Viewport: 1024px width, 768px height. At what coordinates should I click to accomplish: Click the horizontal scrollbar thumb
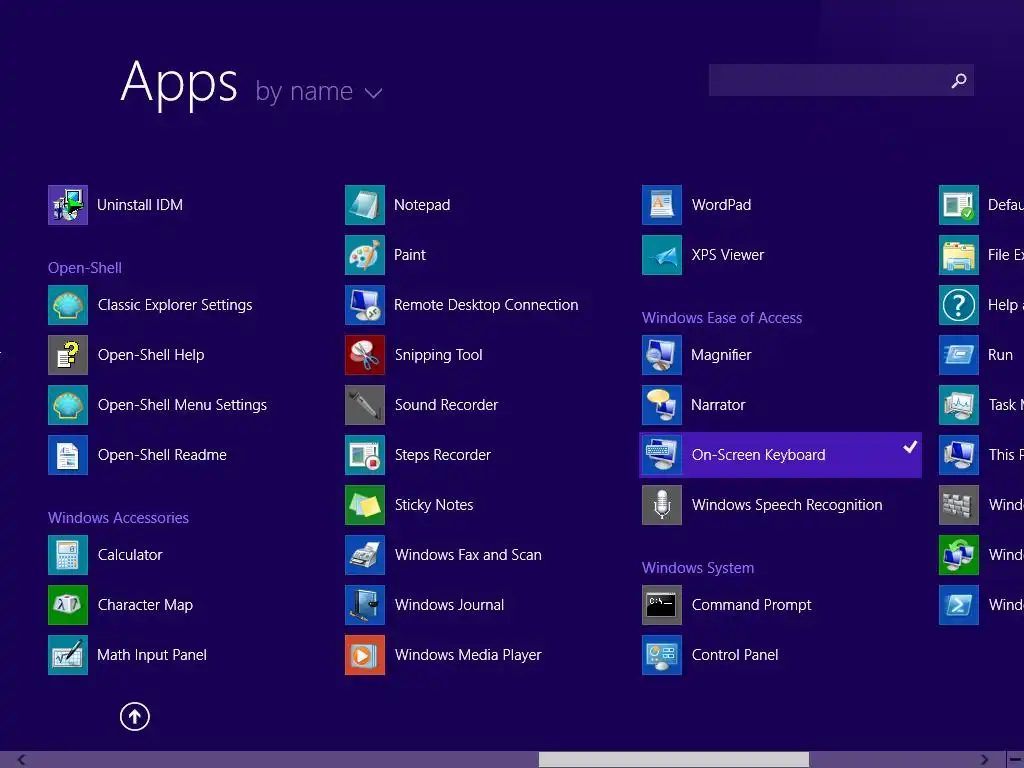pyautogui.click(x=674, y=760)
